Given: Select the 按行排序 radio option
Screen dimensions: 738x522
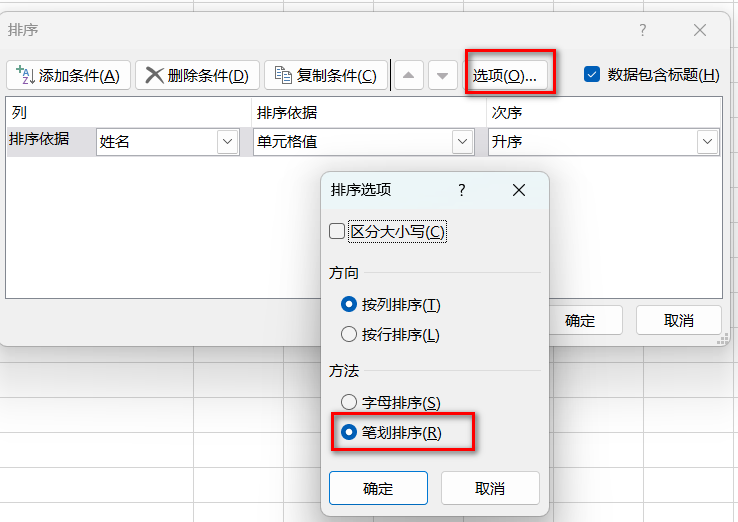Looking at the screenshot, I should coord(349,334).
